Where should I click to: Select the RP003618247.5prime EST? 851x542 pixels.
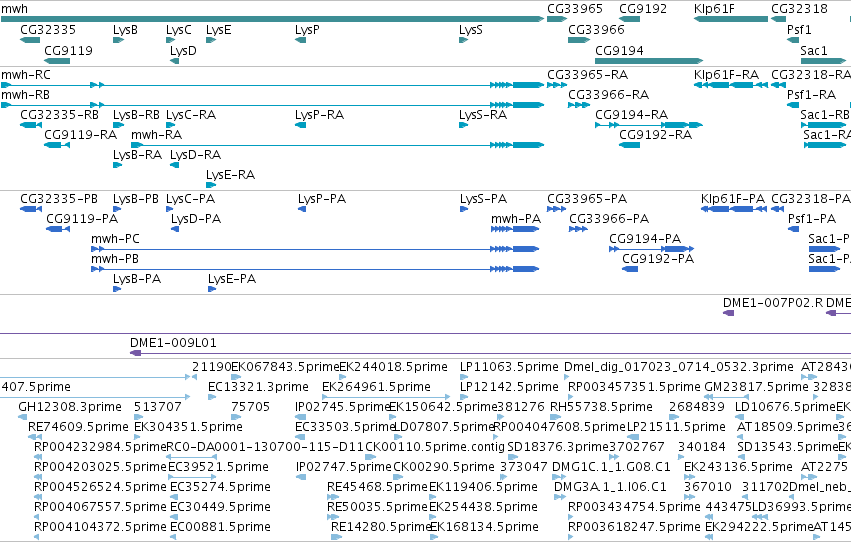tap(571, 537)
